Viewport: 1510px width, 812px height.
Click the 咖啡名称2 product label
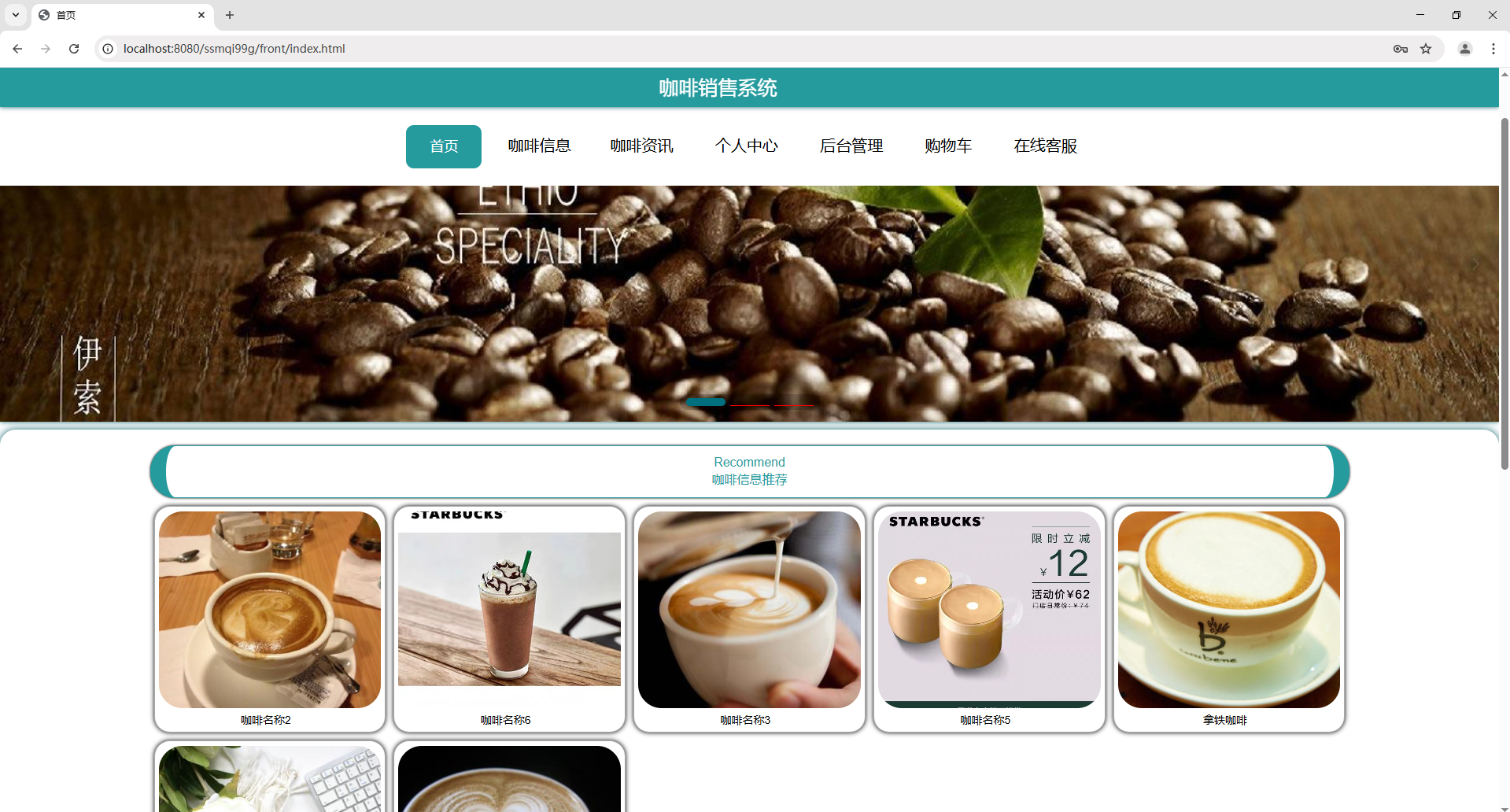click(266, 720)
